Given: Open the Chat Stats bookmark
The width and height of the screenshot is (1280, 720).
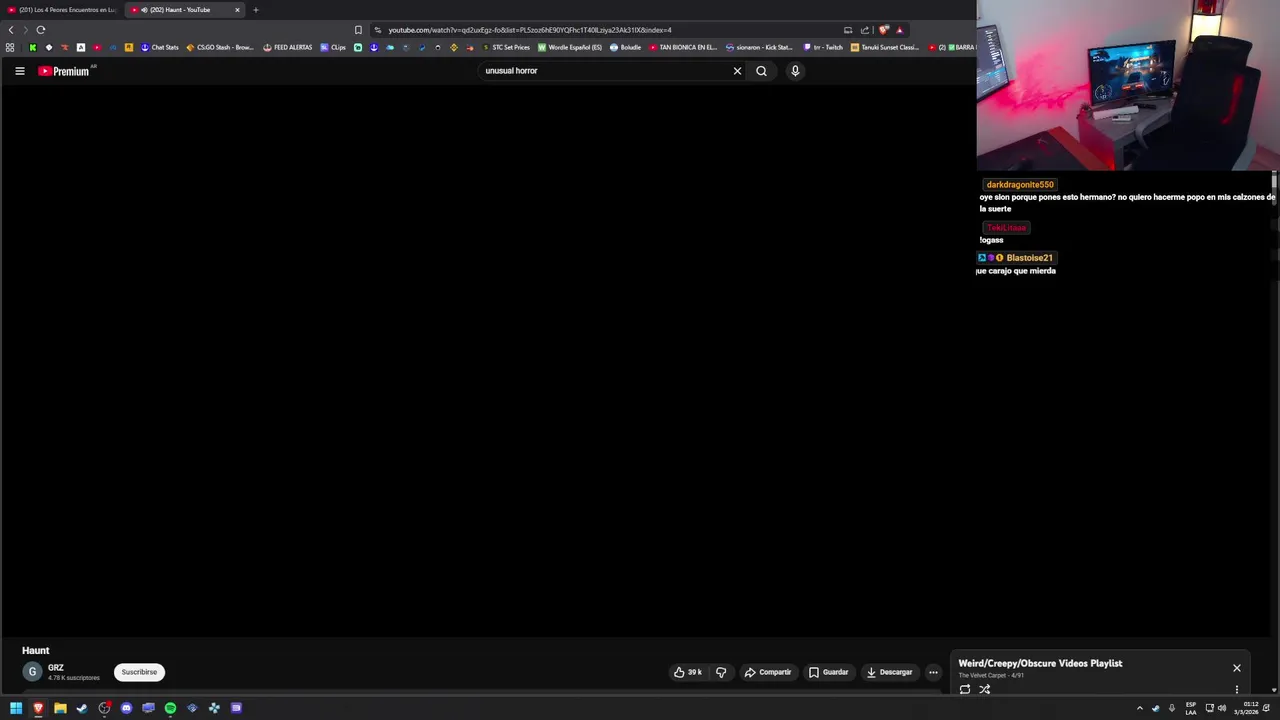Looking at the screenshot, I should point(160,47).
